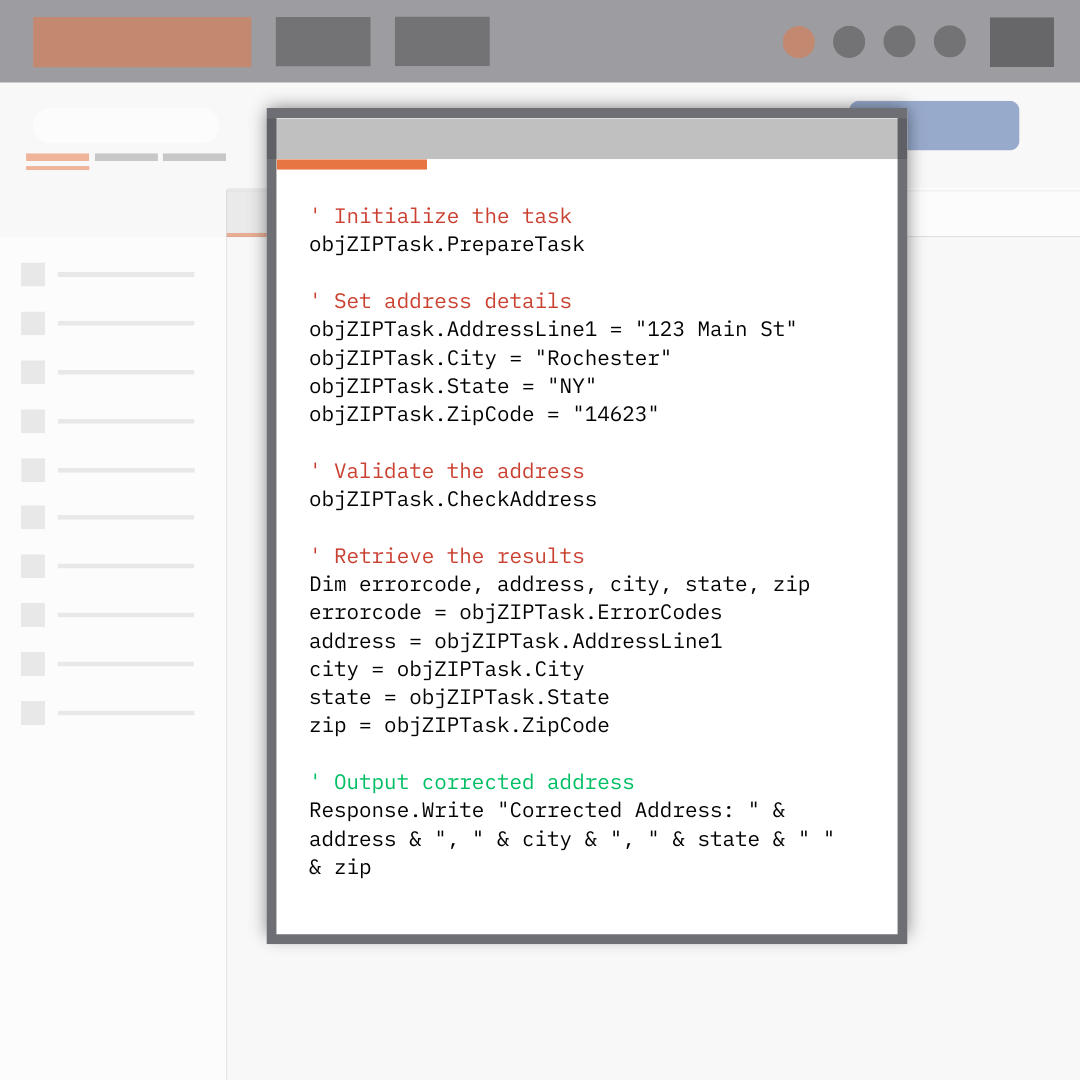
Task: Click the last sidebar square icon
Action: pyautogui.click(x=33, y=713)
